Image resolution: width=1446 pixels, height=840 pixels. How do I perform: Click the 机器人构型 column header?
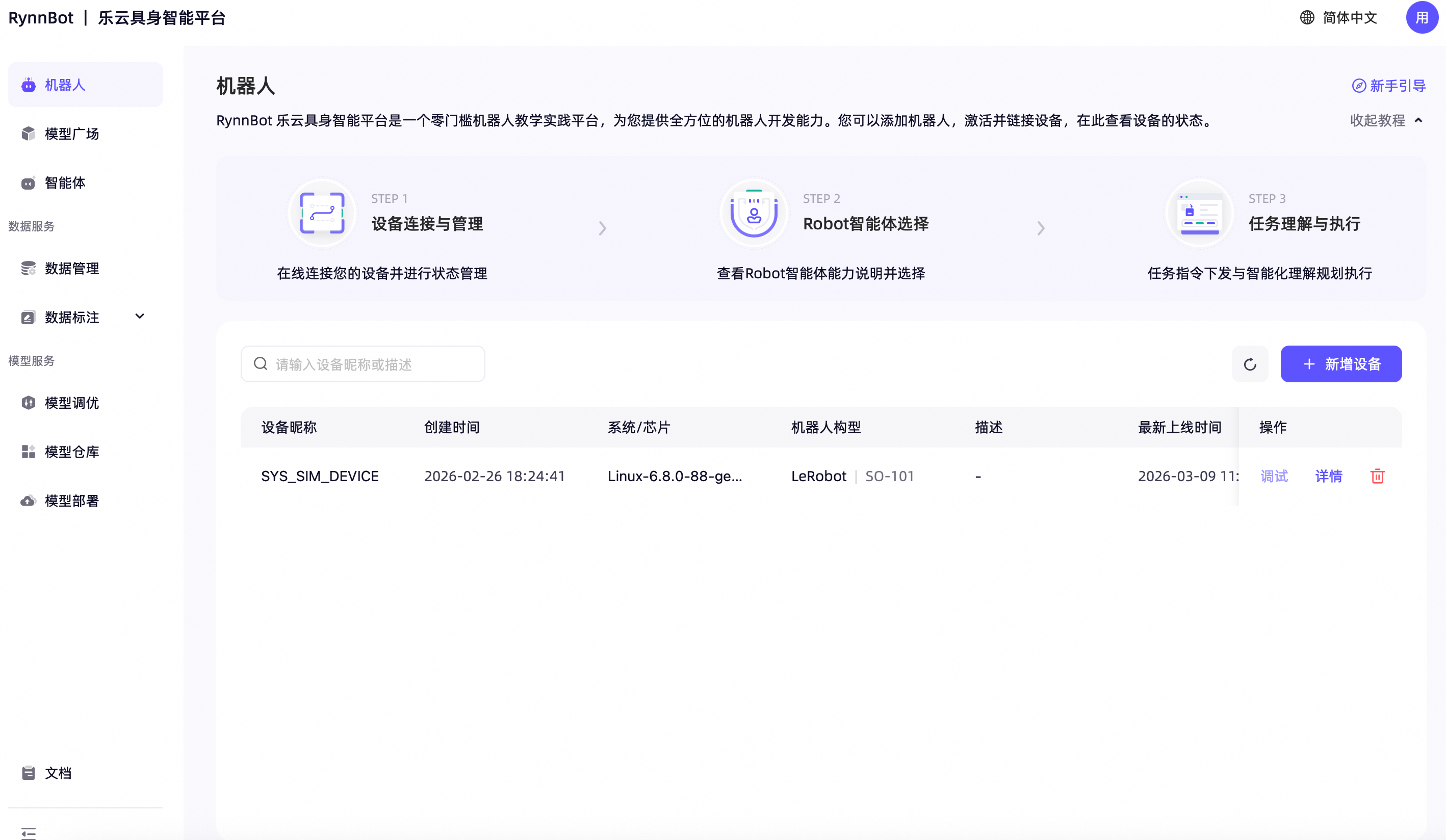[825, 428]
